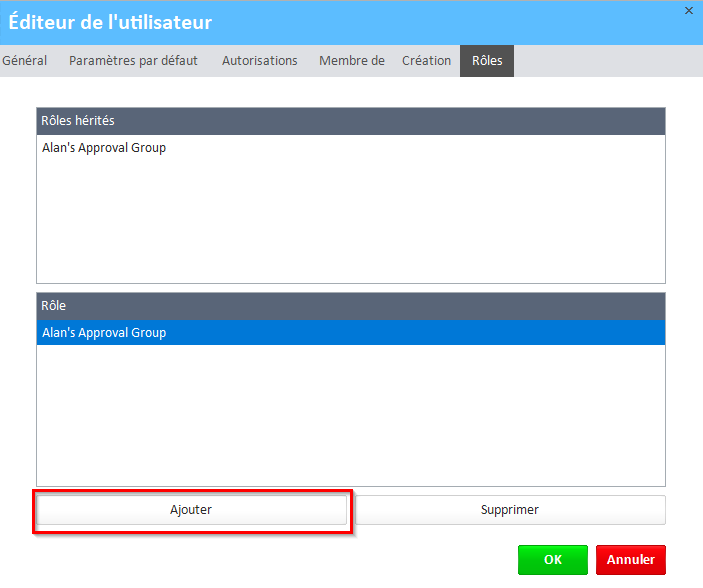This screenshot has height=588, width=703.
Task: Go to the Autorisations tab
Action: pos(259,61)
